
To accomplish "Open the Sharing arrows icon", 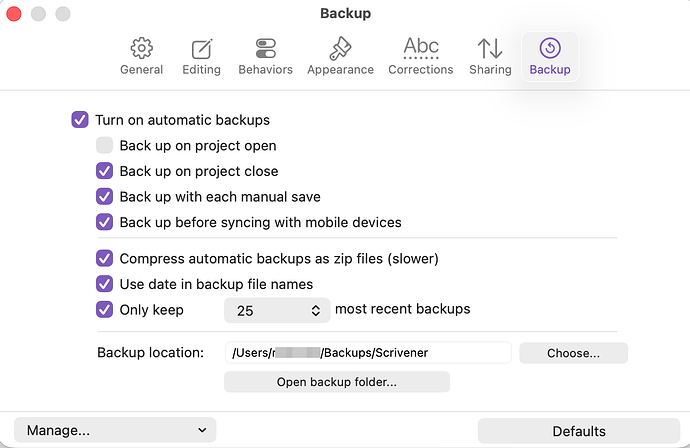I will (490, 48).
